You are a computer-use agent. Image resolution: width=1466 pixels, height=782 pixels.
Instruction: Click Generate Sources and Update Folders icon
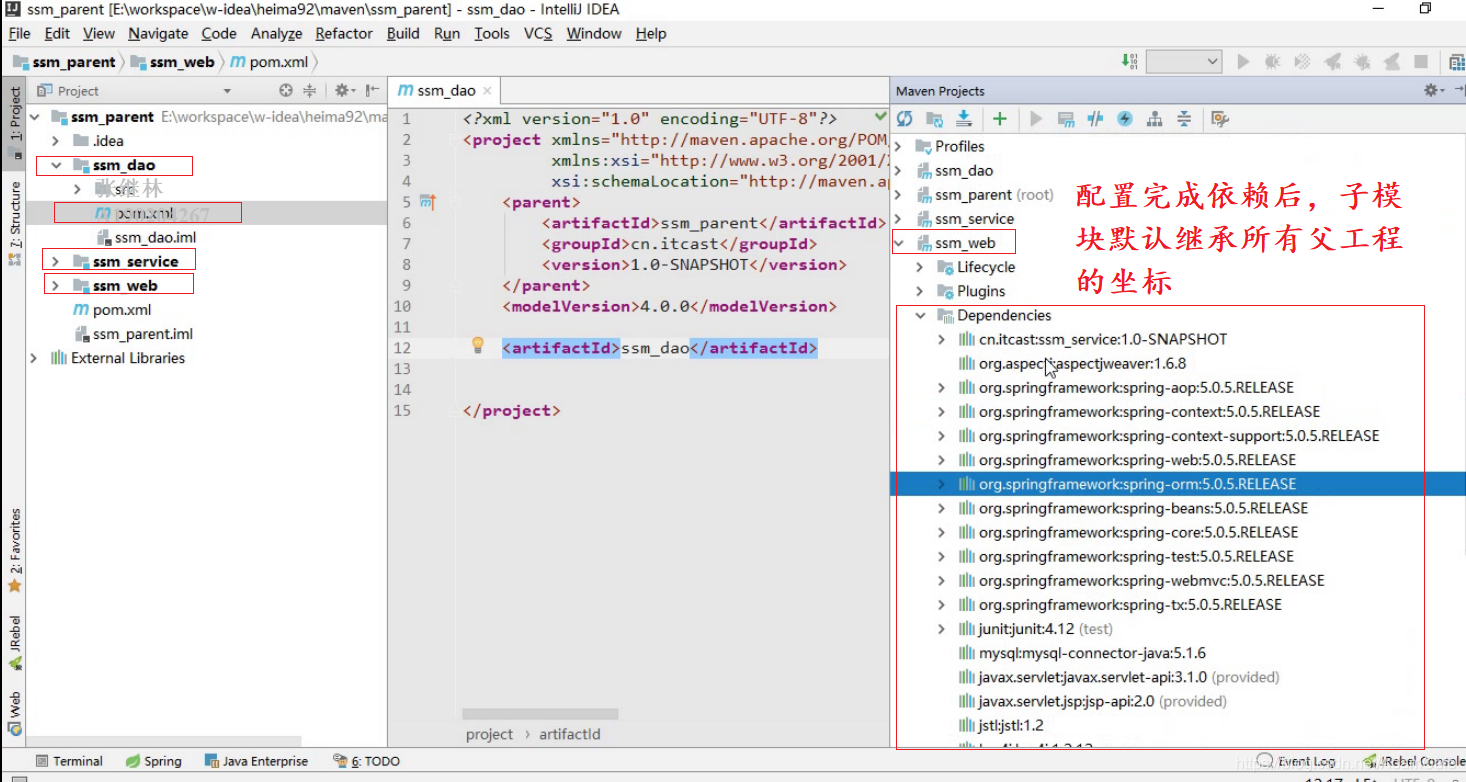(935, 119)
